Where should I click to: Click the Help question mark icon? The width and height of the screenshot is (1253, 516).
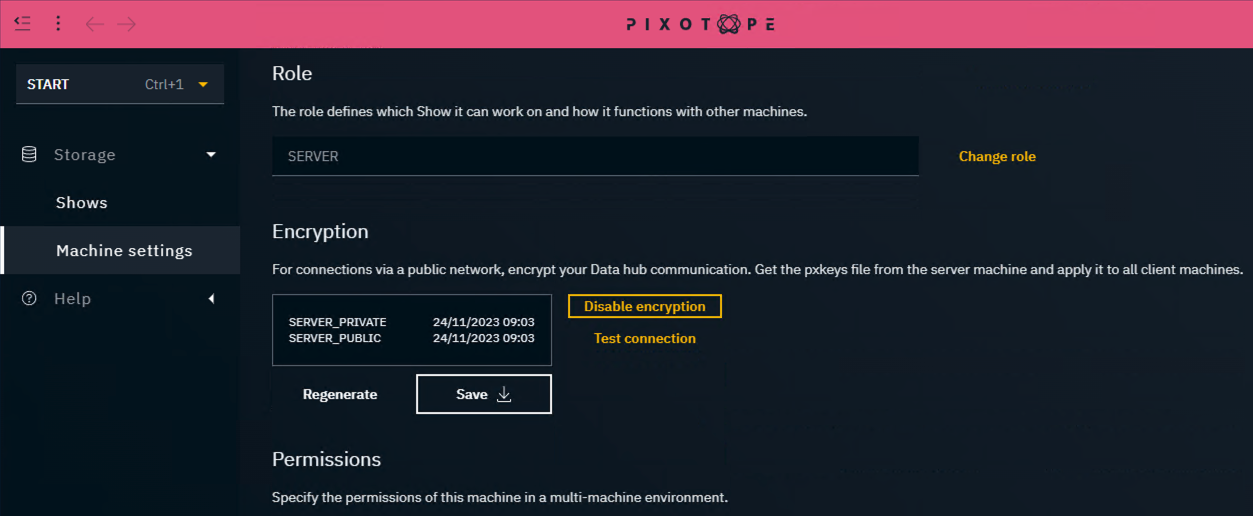(29, 298)
